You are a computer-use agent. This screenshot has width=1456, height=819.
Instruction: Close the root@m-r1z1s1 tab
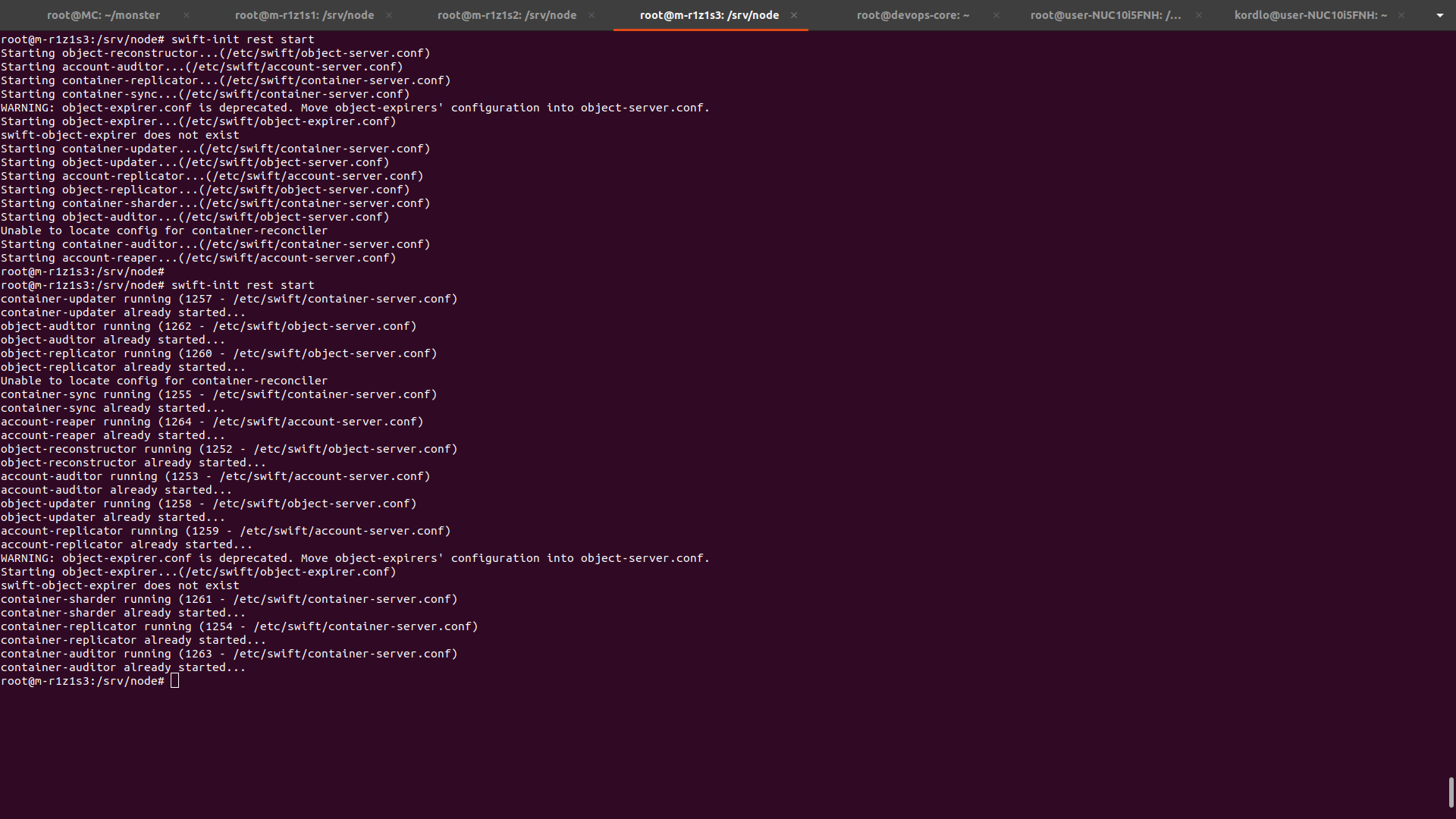click(389, 15)
